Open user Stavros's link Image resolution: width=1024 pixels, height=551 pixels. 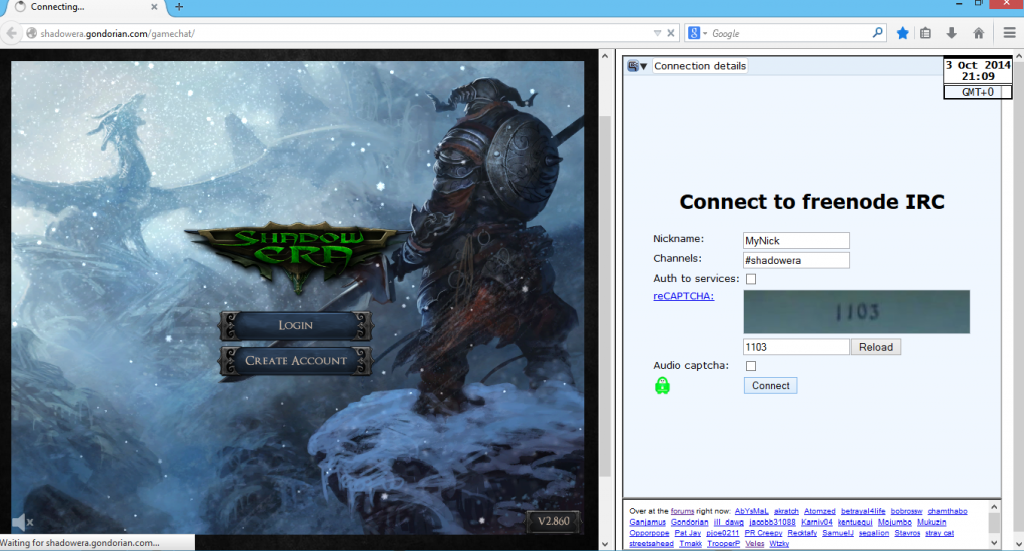[x=906, y=533]
